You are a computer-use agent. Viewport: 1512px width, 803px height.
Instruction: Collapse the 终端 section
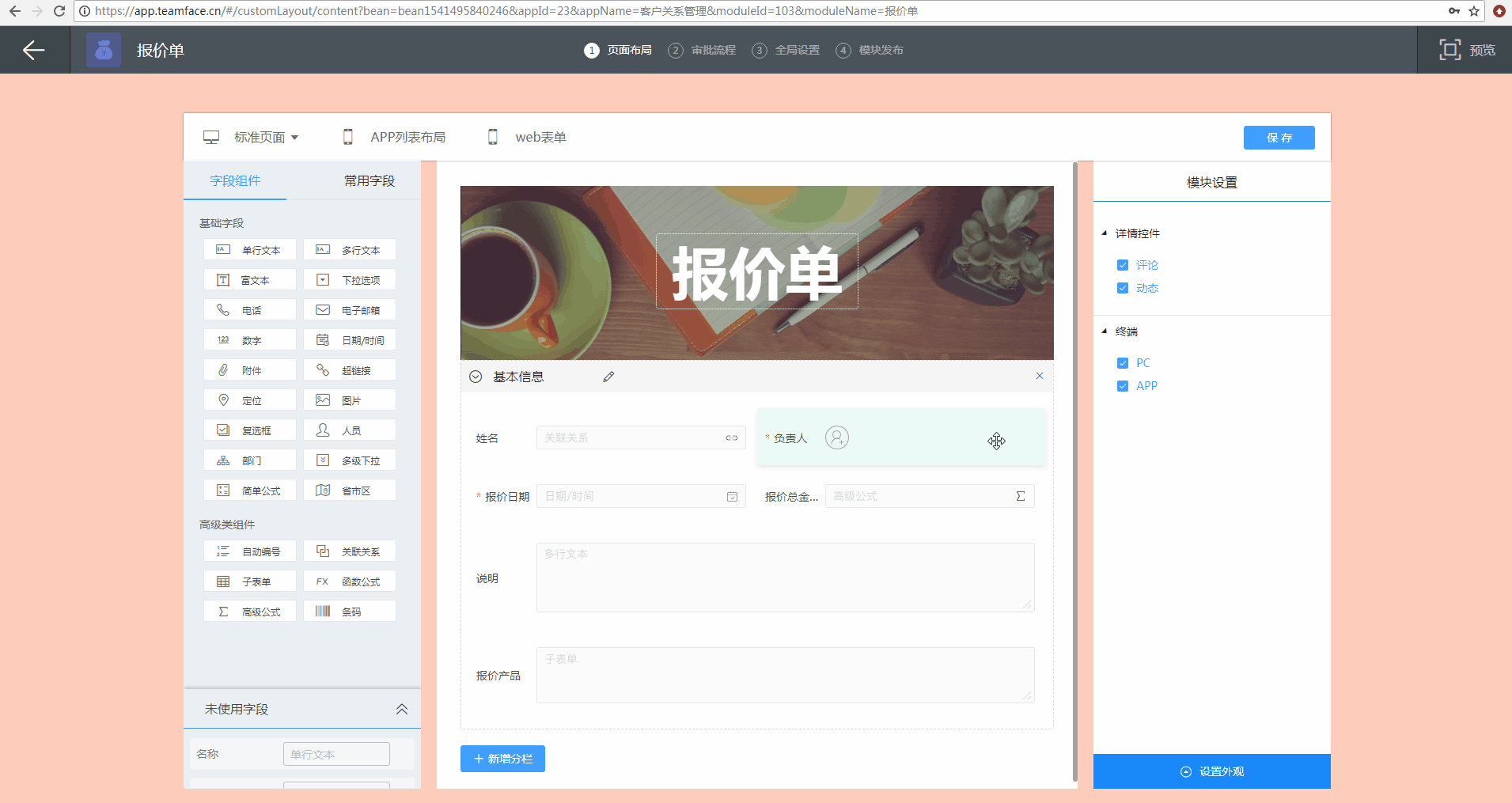pos(1105,331)
